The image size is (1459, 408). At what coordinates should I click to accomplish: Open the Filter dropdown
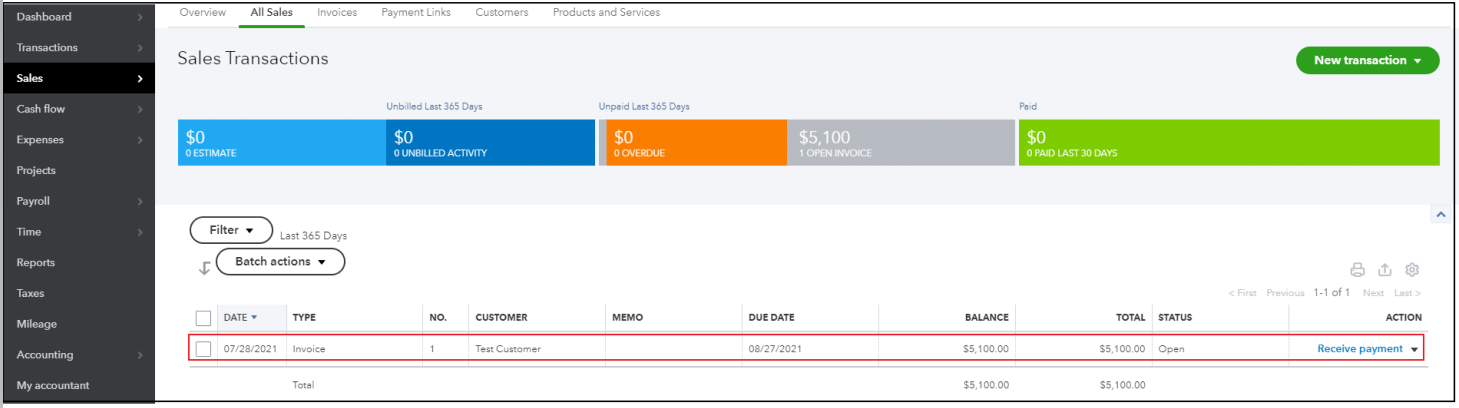pos(231,230)
